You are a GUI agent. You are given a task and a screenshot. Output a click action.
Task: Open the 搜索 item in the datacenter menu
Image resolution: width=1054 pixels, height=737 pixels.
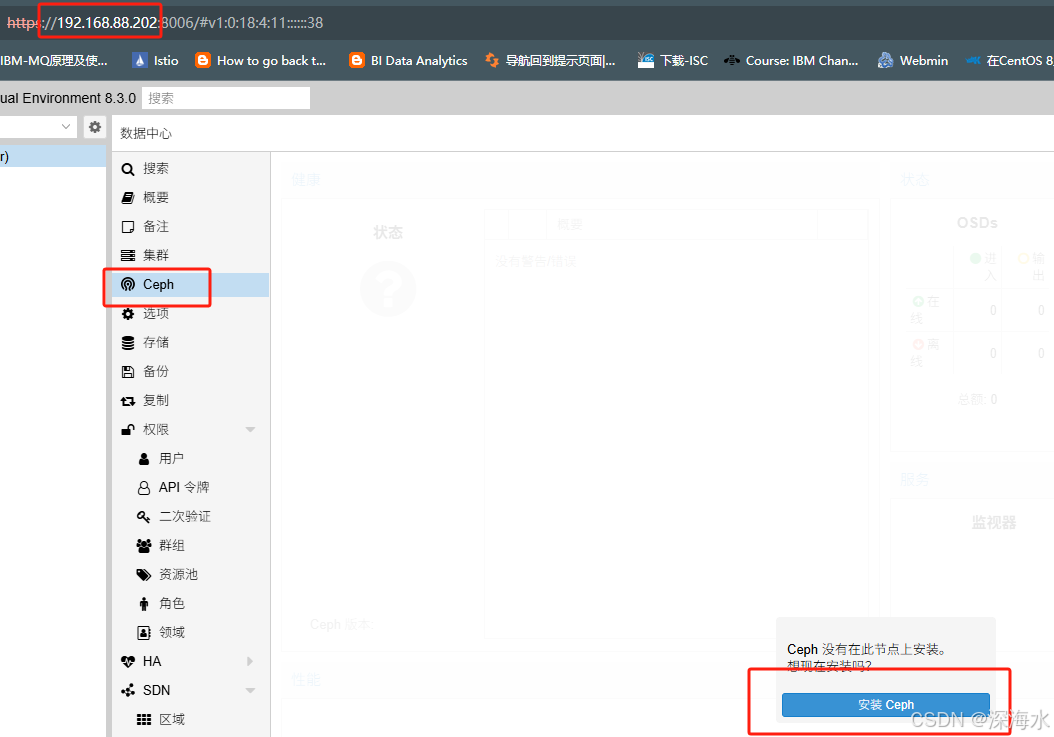191,169
